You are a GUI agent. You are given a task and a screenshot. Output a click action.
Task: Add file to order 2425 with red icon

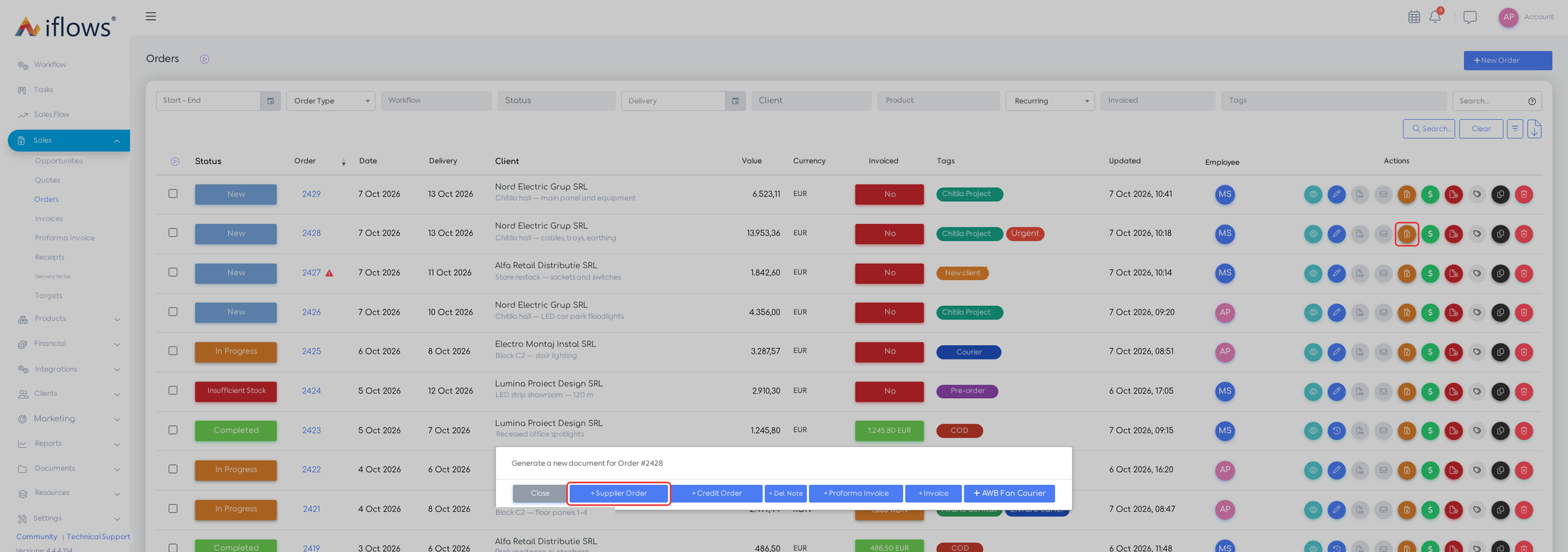tap(1454, 352)
